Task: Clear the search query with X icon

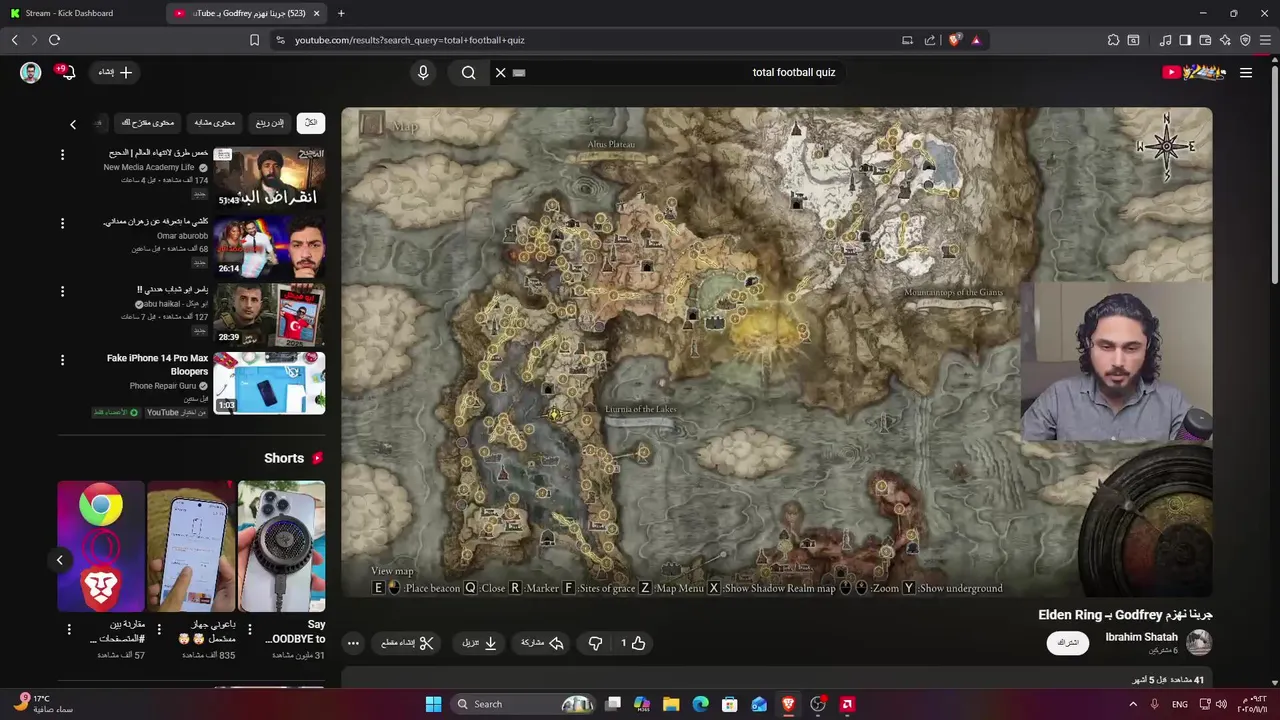Action: click(x=500, y=72)
